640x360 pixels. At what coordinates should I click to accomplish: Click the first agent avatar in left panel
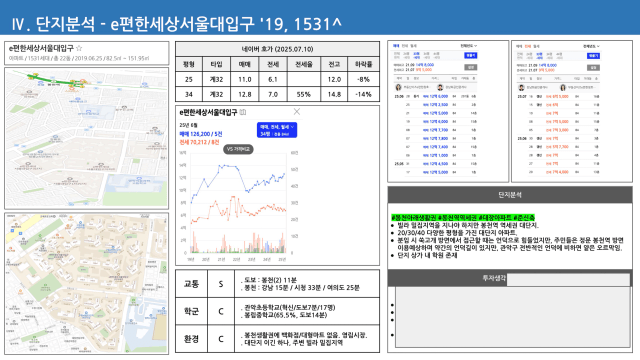click(x=398, y=87)
